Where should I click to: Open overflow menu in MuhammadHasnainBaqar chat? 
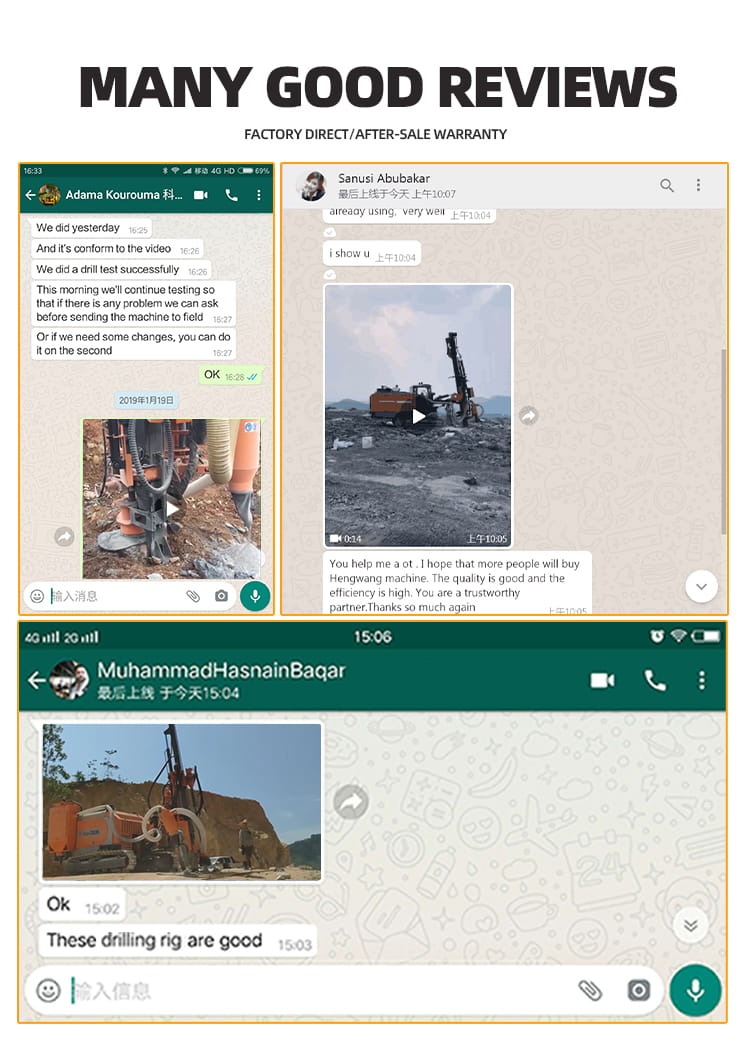(702, 680)
